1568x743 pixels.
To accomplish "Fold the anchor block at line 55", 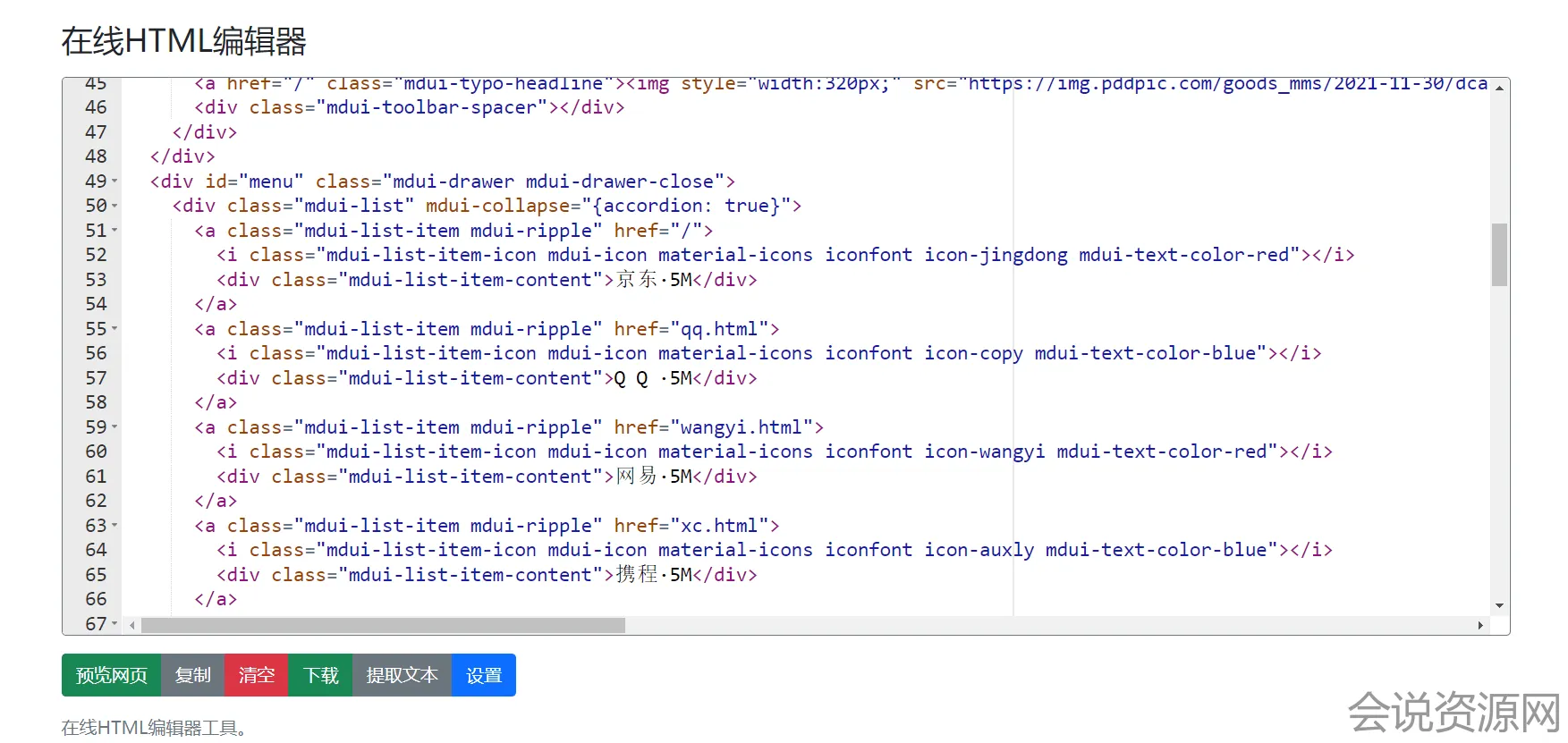I will 114,329.
